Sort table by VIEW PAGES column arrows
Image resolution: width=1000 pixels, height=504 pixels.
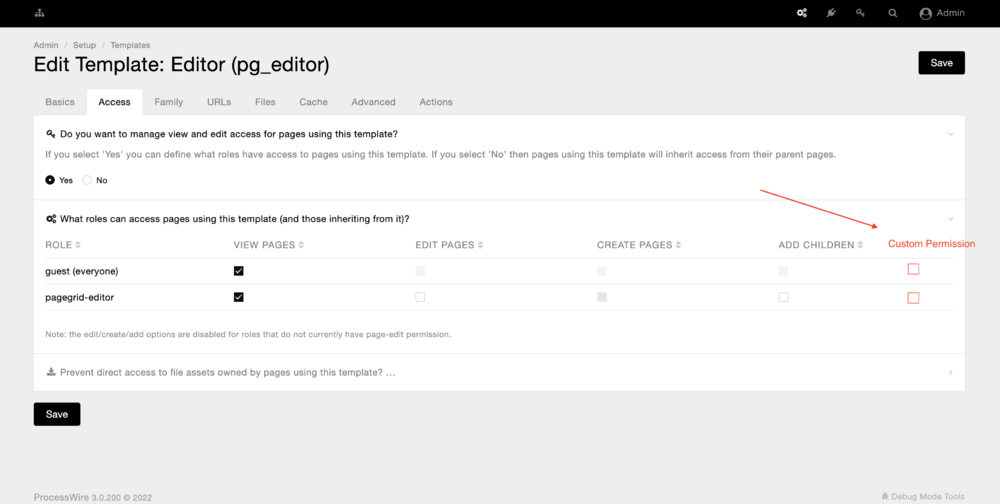click(x=301, y=245)
